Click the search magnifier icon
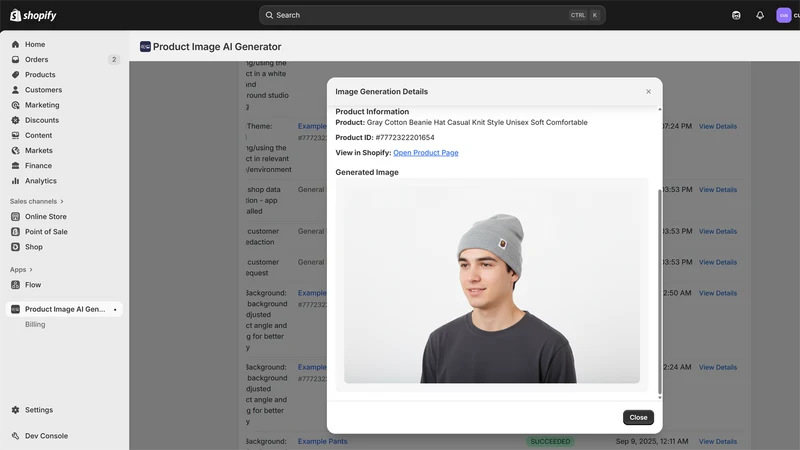Viewport: 800px width, 450px height. (x=269, y=15)
